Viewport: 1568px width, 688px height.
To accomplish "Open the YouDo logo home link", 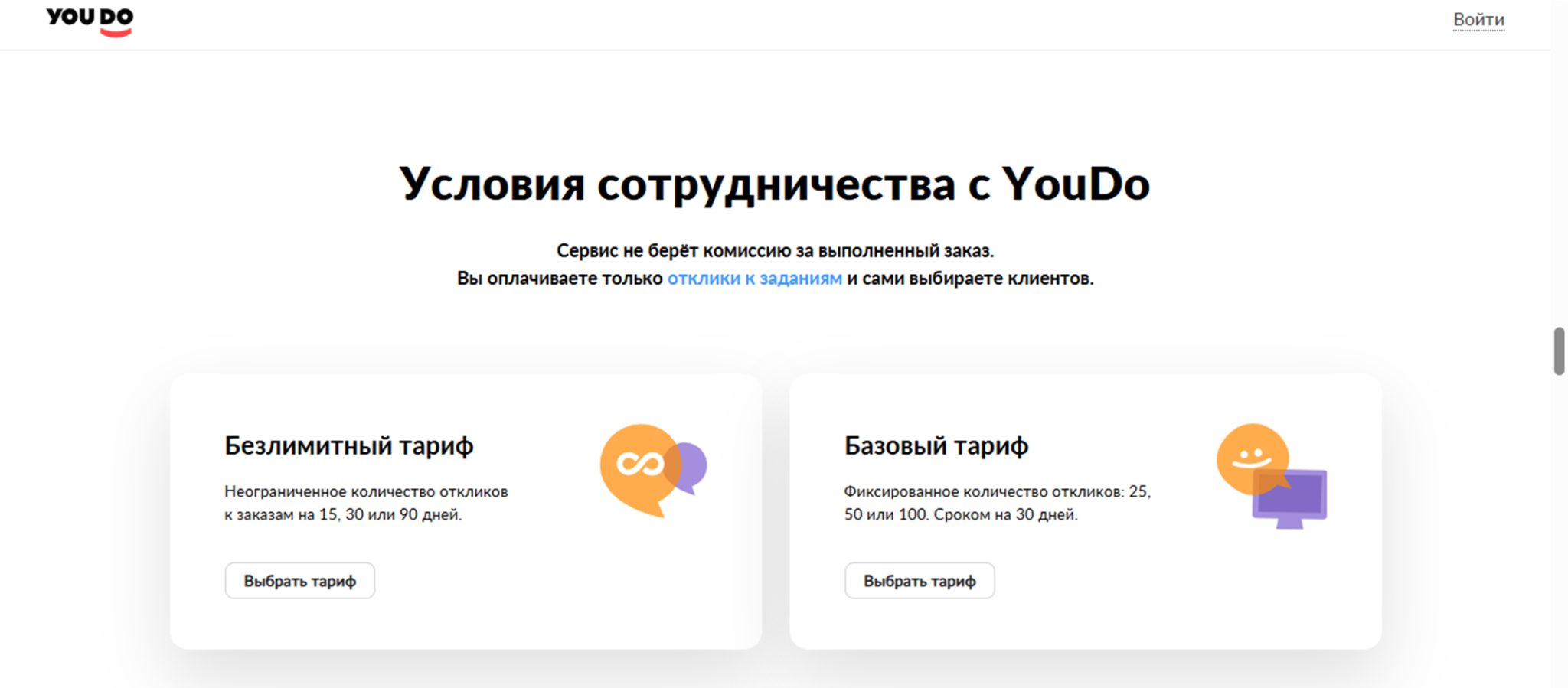I will tap(90, 21).
